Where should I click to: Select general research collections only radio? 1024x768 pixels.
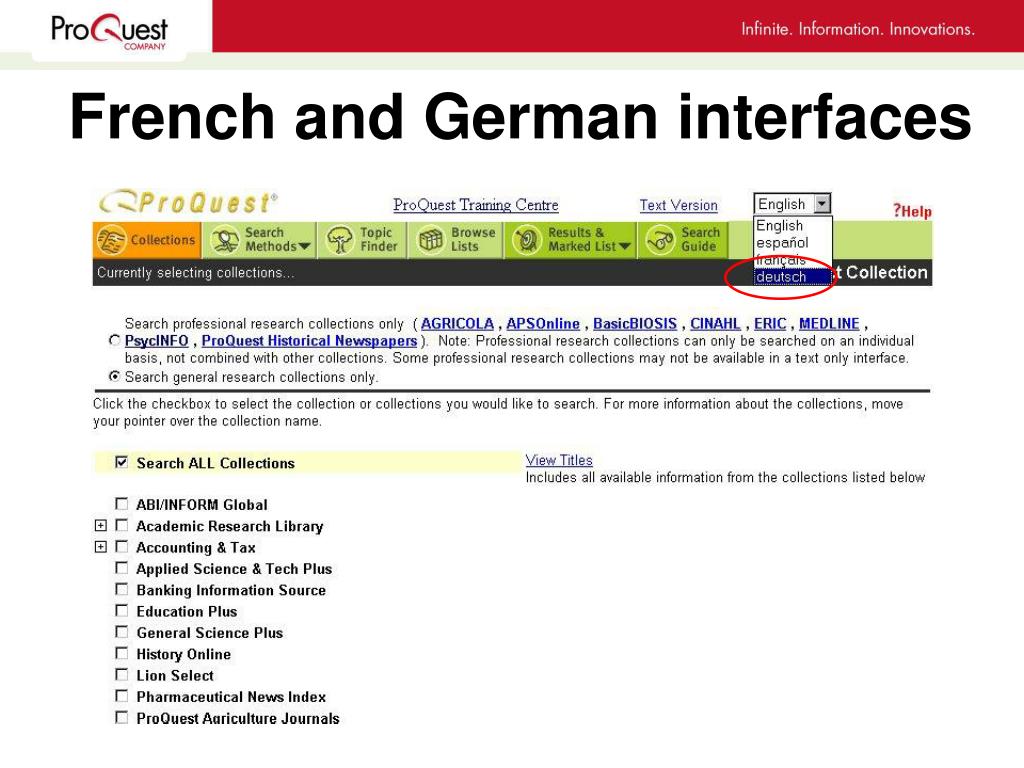(115, 376)
